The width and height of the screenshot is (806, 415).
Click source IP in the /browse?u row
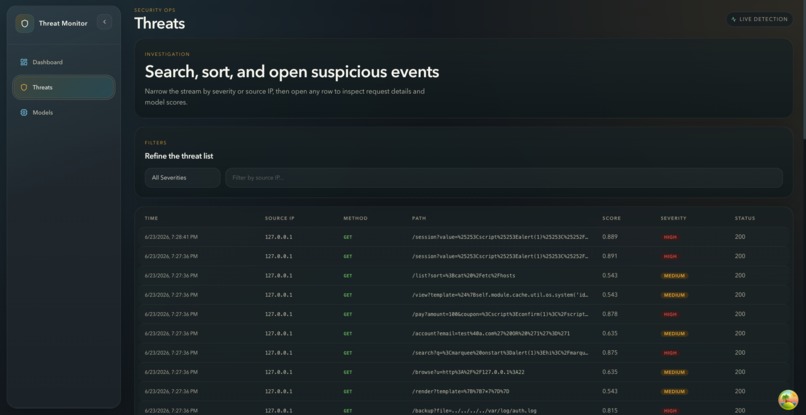279,372
